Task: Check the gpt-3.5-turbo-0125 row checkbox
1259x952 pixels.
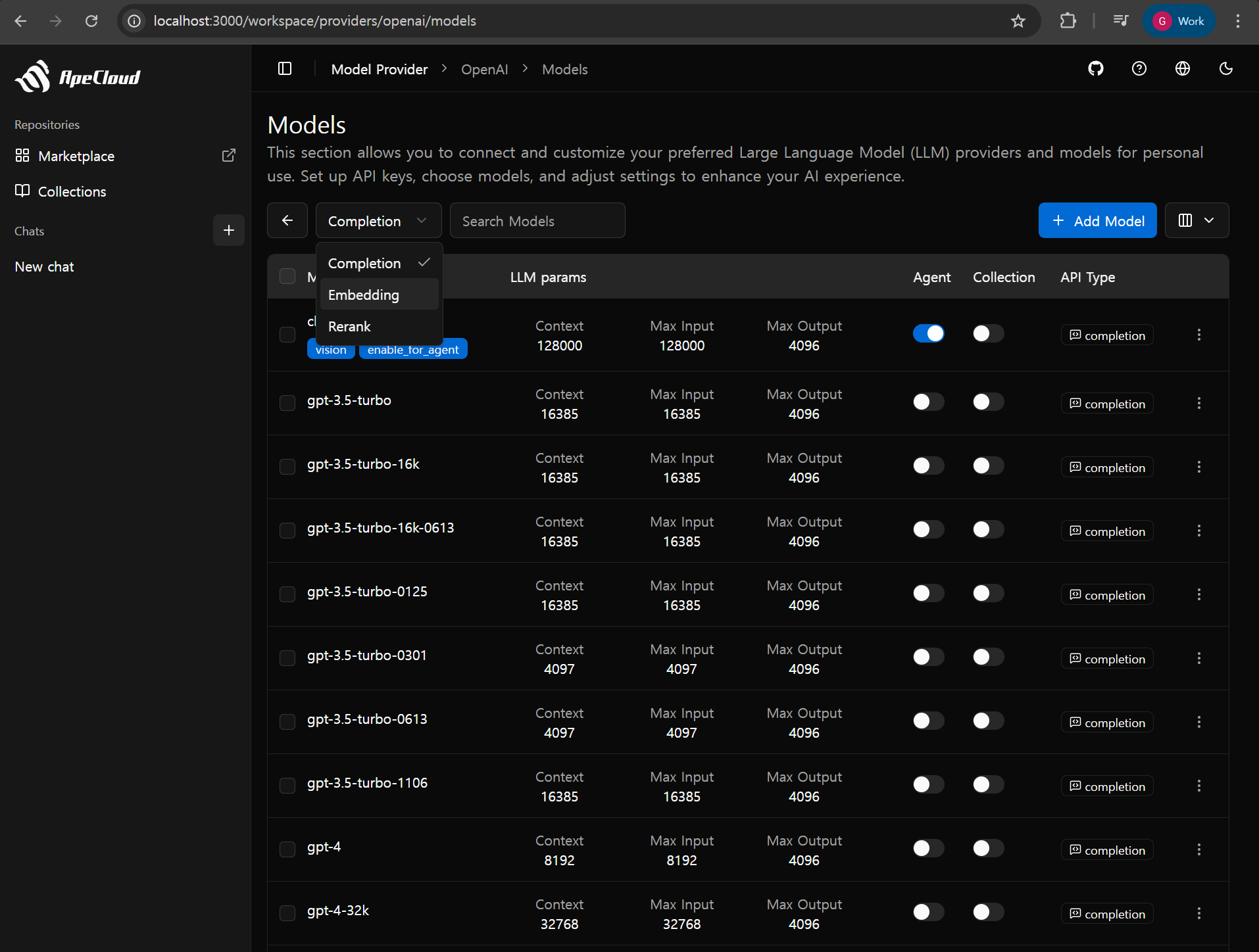Action: coord(287,594)
